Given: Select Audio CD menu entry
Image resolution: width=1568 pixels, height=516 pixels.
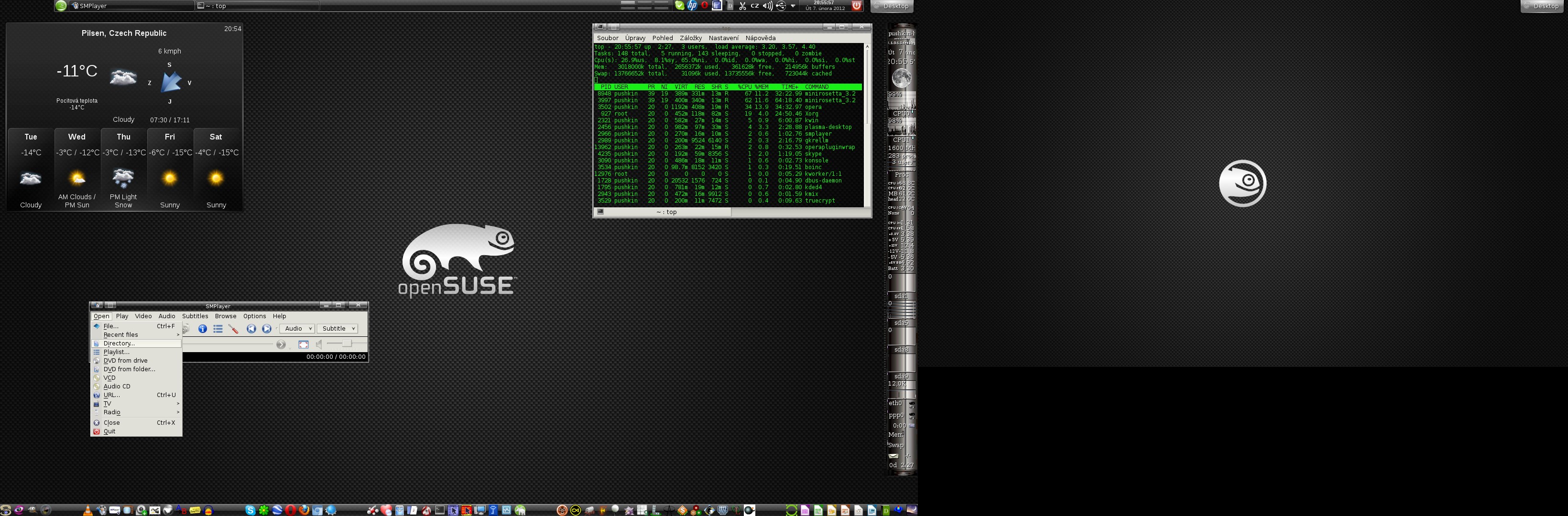Looking at the screenshot, I should 136,386.
